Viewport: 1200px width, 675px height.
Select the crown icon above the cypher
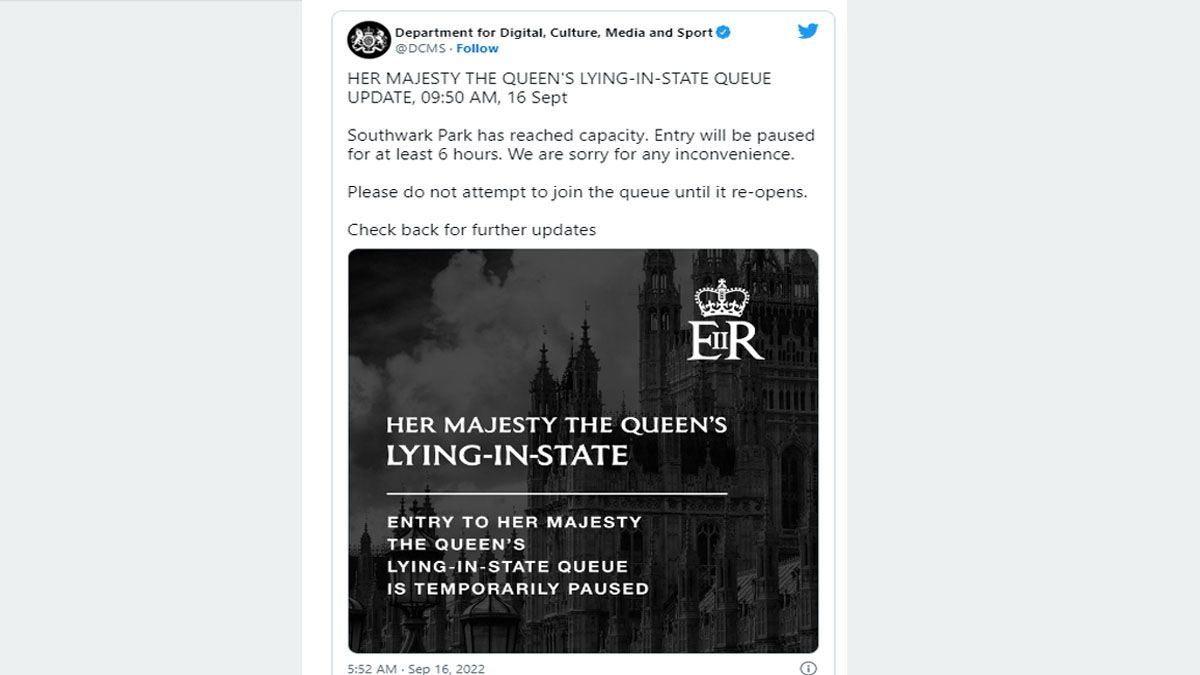click(722, 299)
